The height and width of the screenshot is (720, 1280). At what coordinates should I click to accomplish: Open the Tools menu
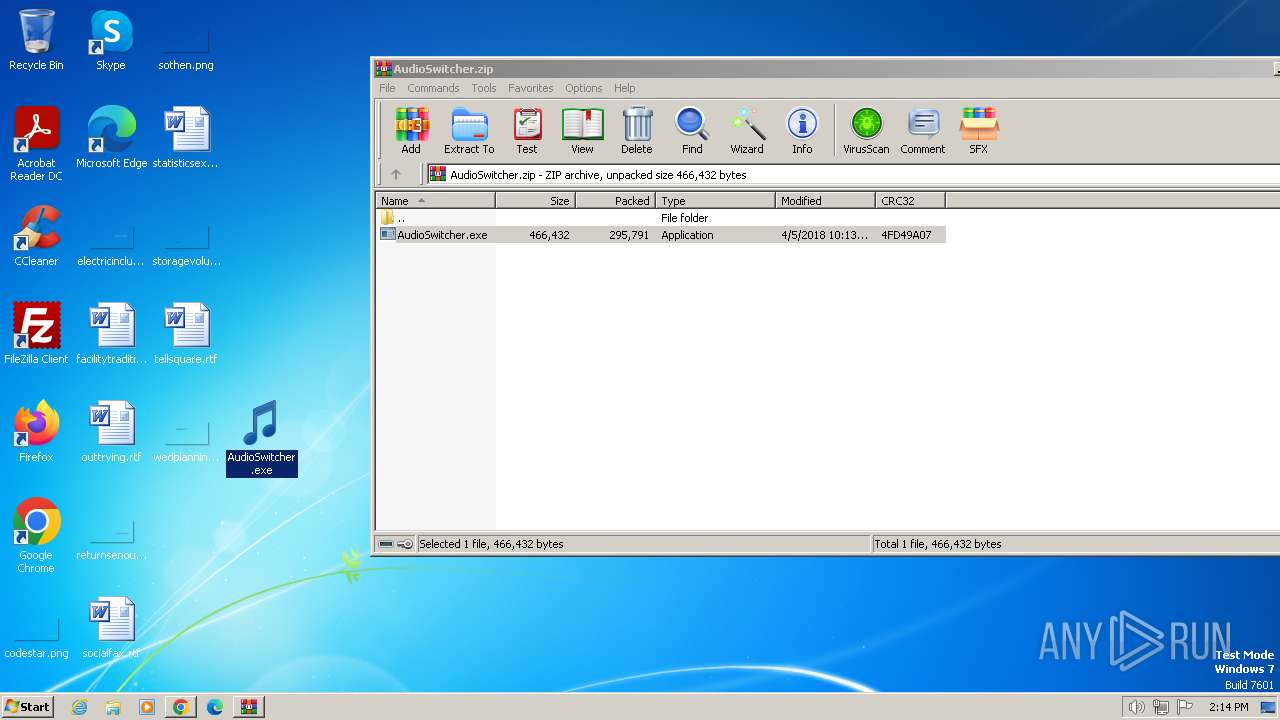484,88
